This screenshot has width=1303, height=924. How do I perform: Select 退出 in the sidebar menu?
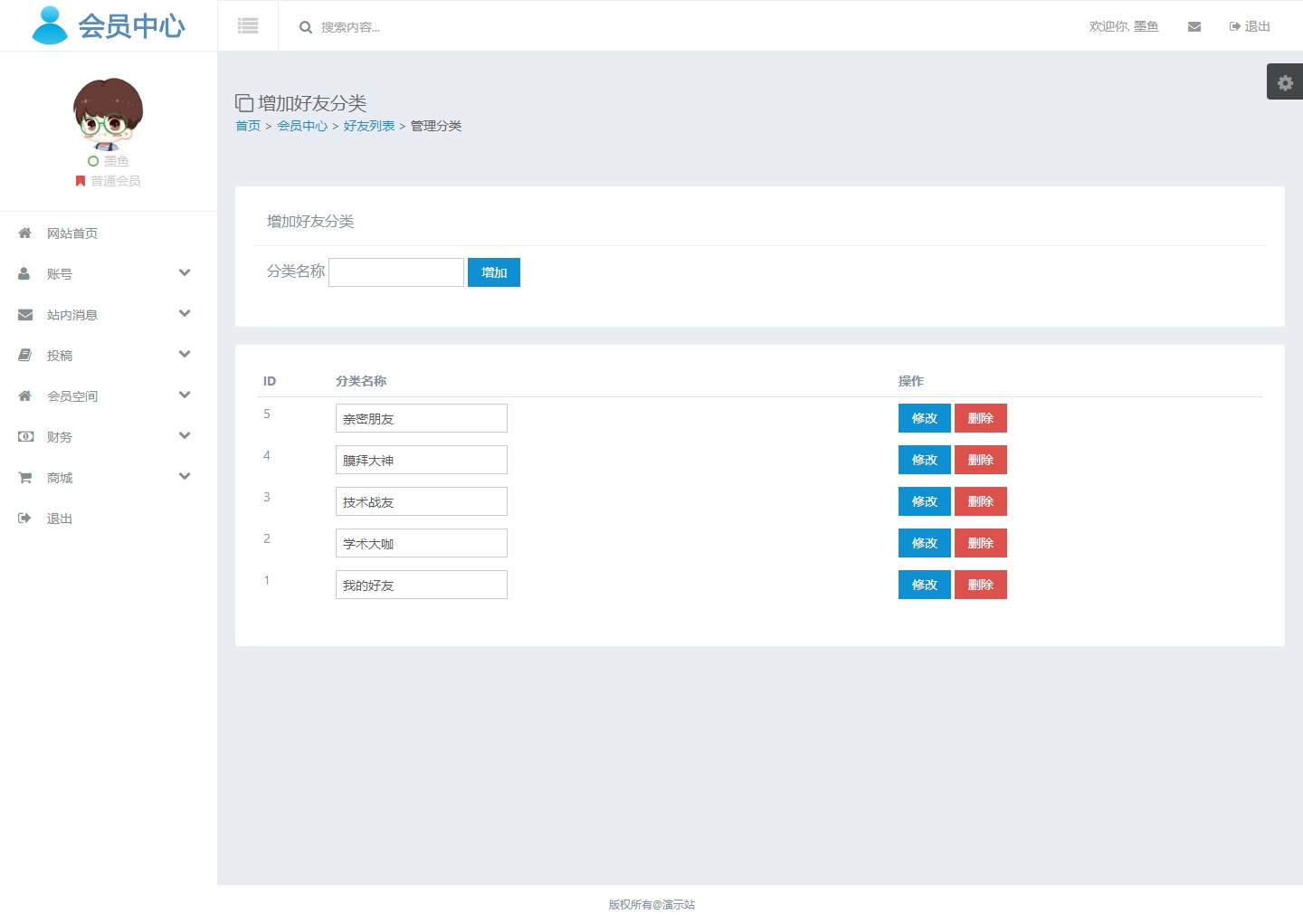pyautogui.click(x=60, y=519)
